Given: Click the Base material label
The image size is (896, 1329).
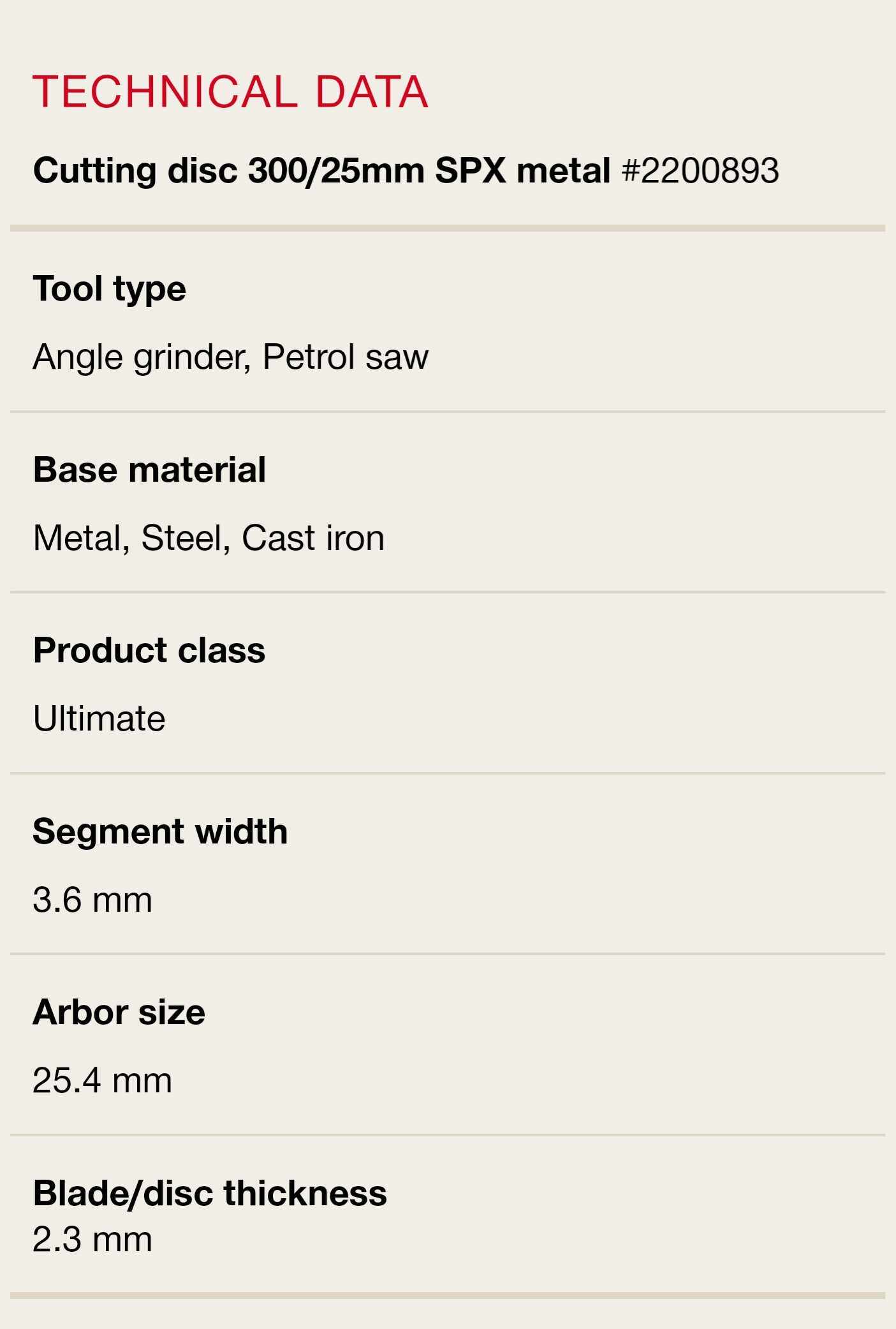Looking at the screenshot, I should 149,470.
